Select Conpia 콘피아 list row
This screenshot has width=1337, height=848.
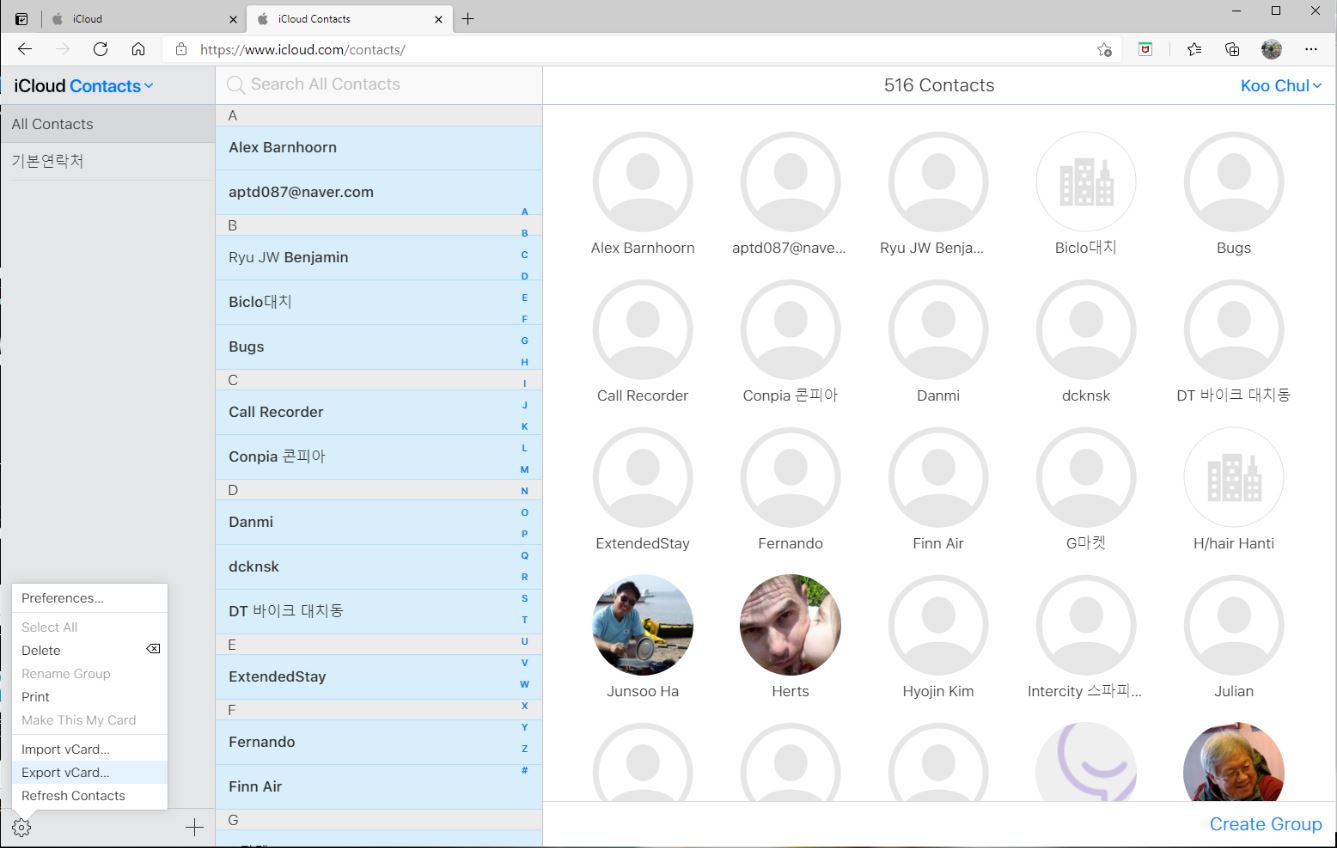pos(379,456)
